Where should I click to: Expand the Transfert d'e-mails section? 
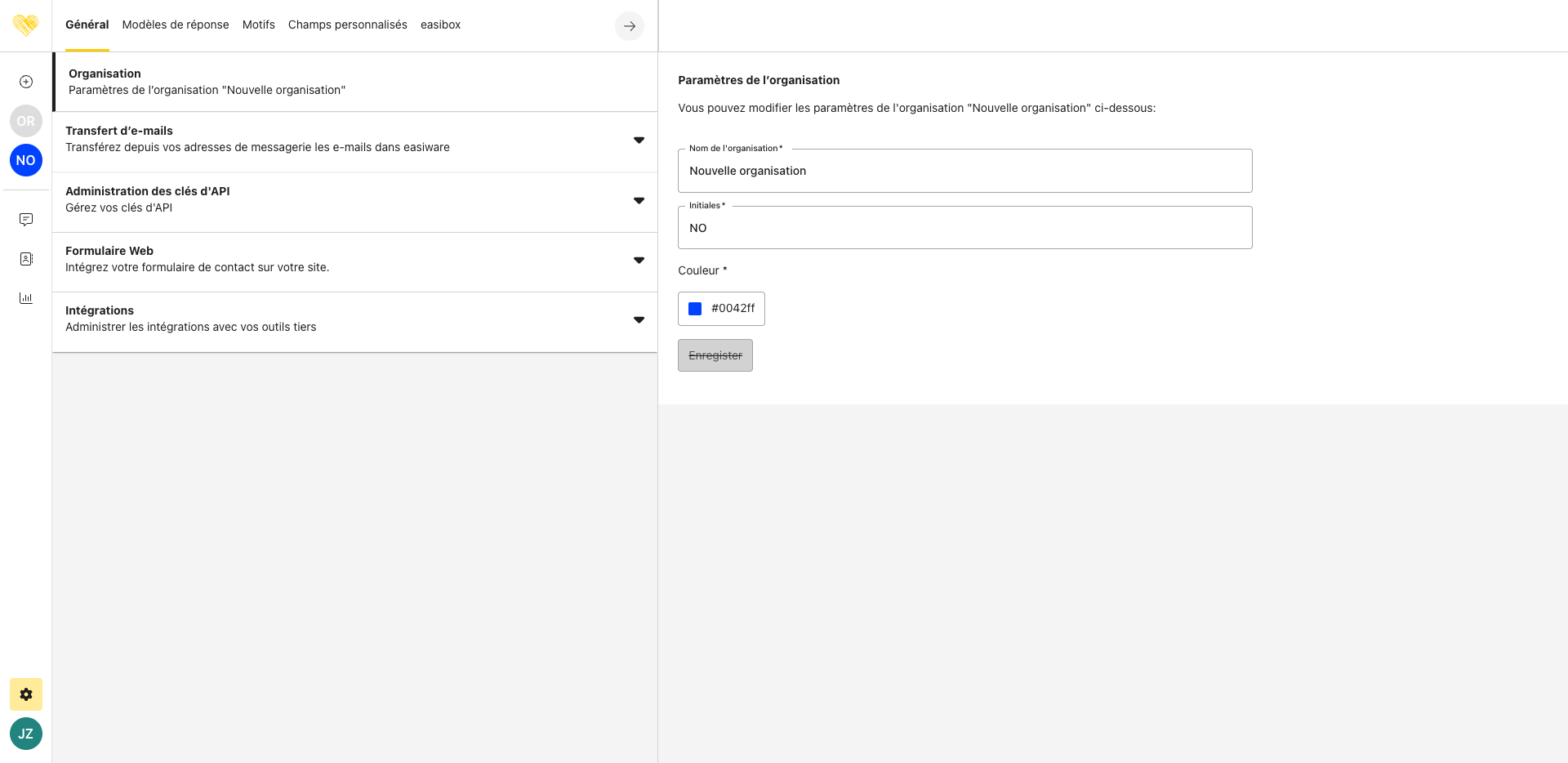tap(639, 141)
